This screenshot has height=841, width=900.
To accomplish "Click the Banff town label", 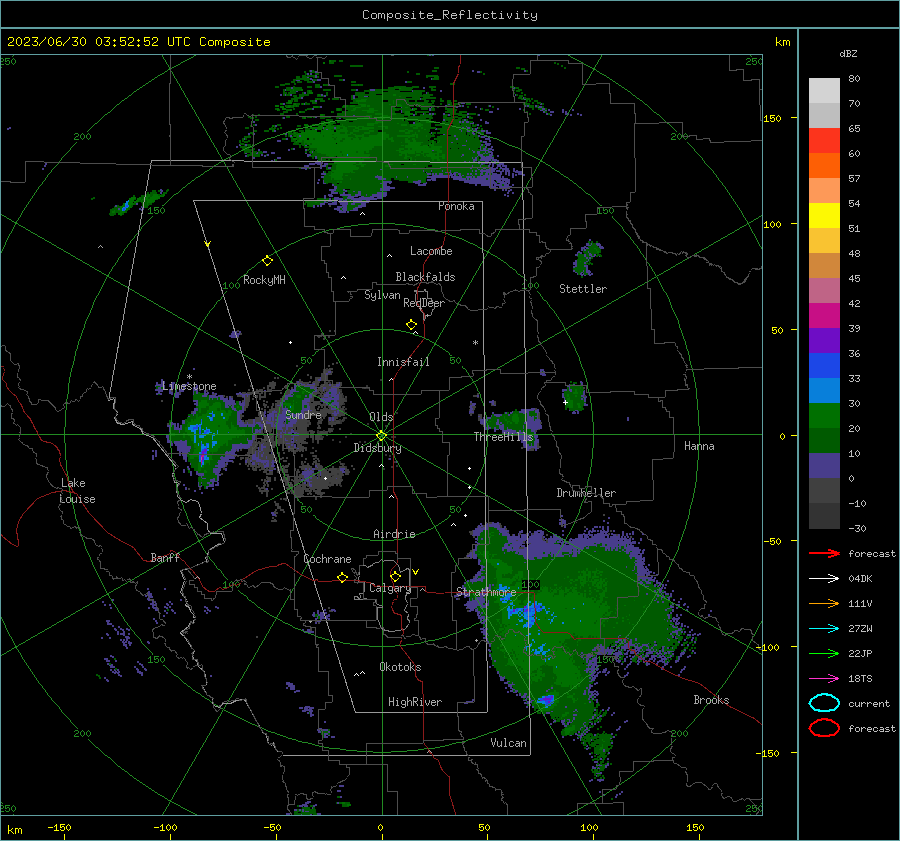I will coord(165,557).
